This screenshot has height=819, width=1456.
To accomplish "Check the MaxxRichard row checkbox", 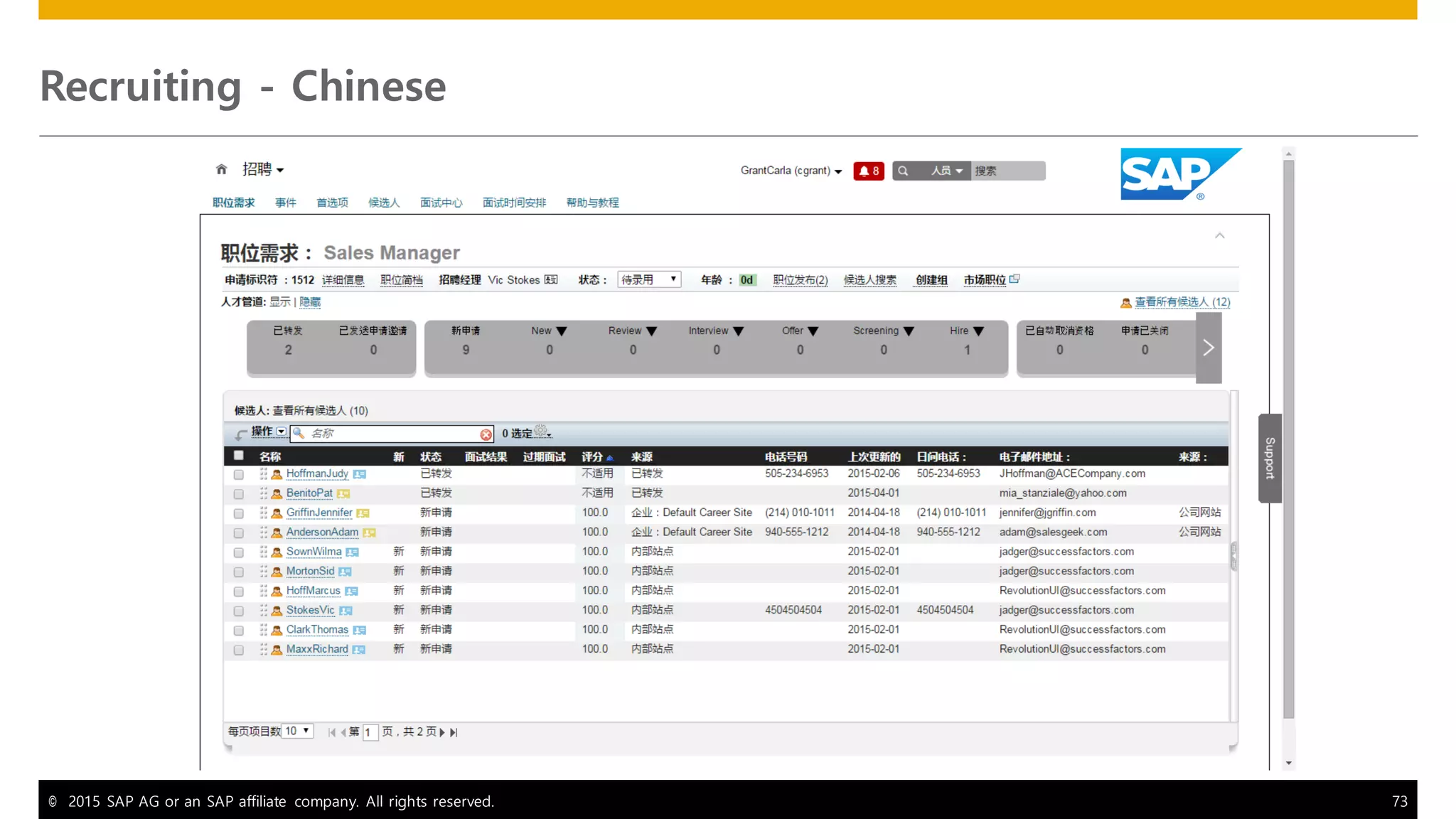I will (x=239, y=651).
